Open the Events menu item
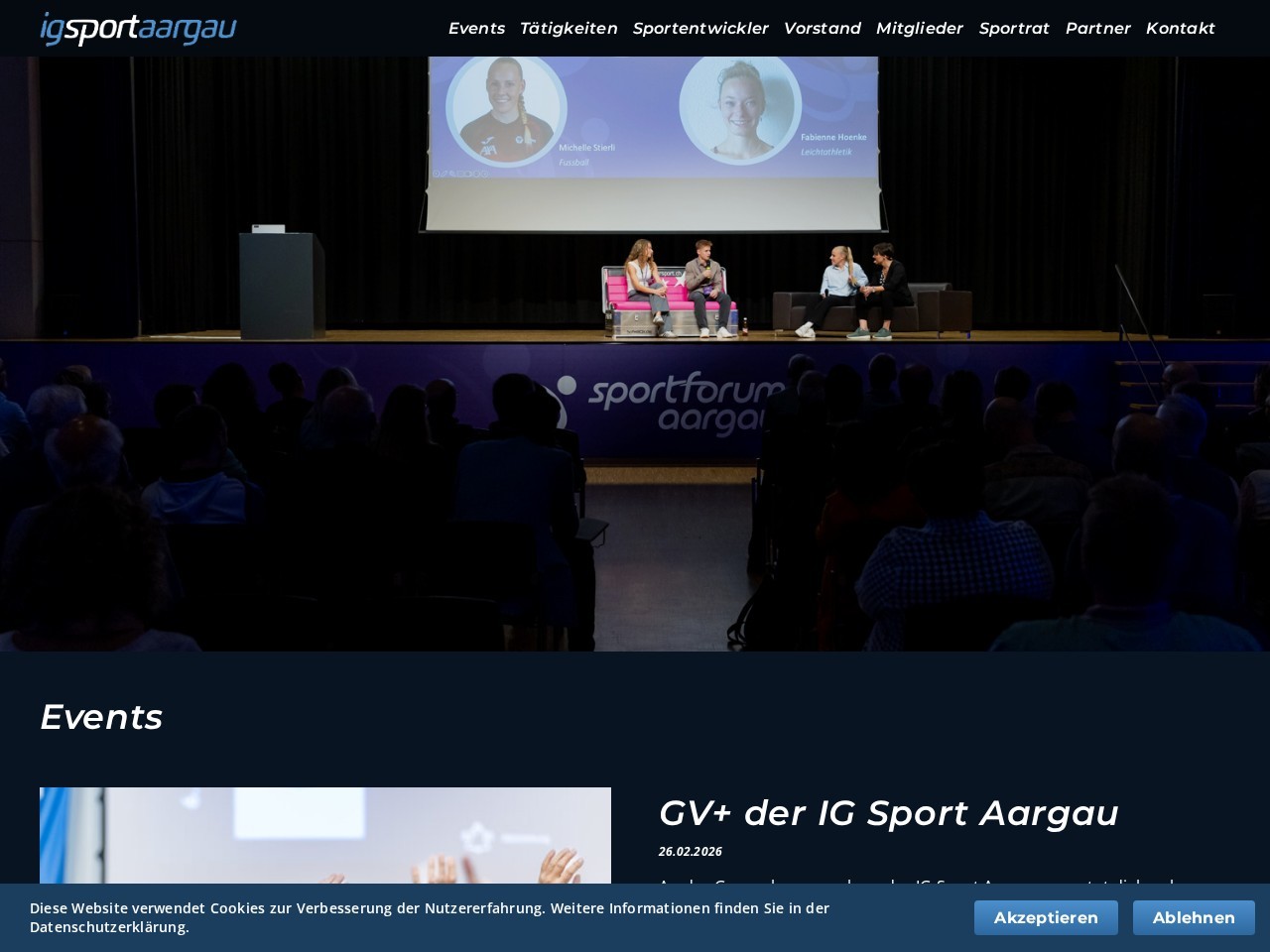 click(476, 29)
